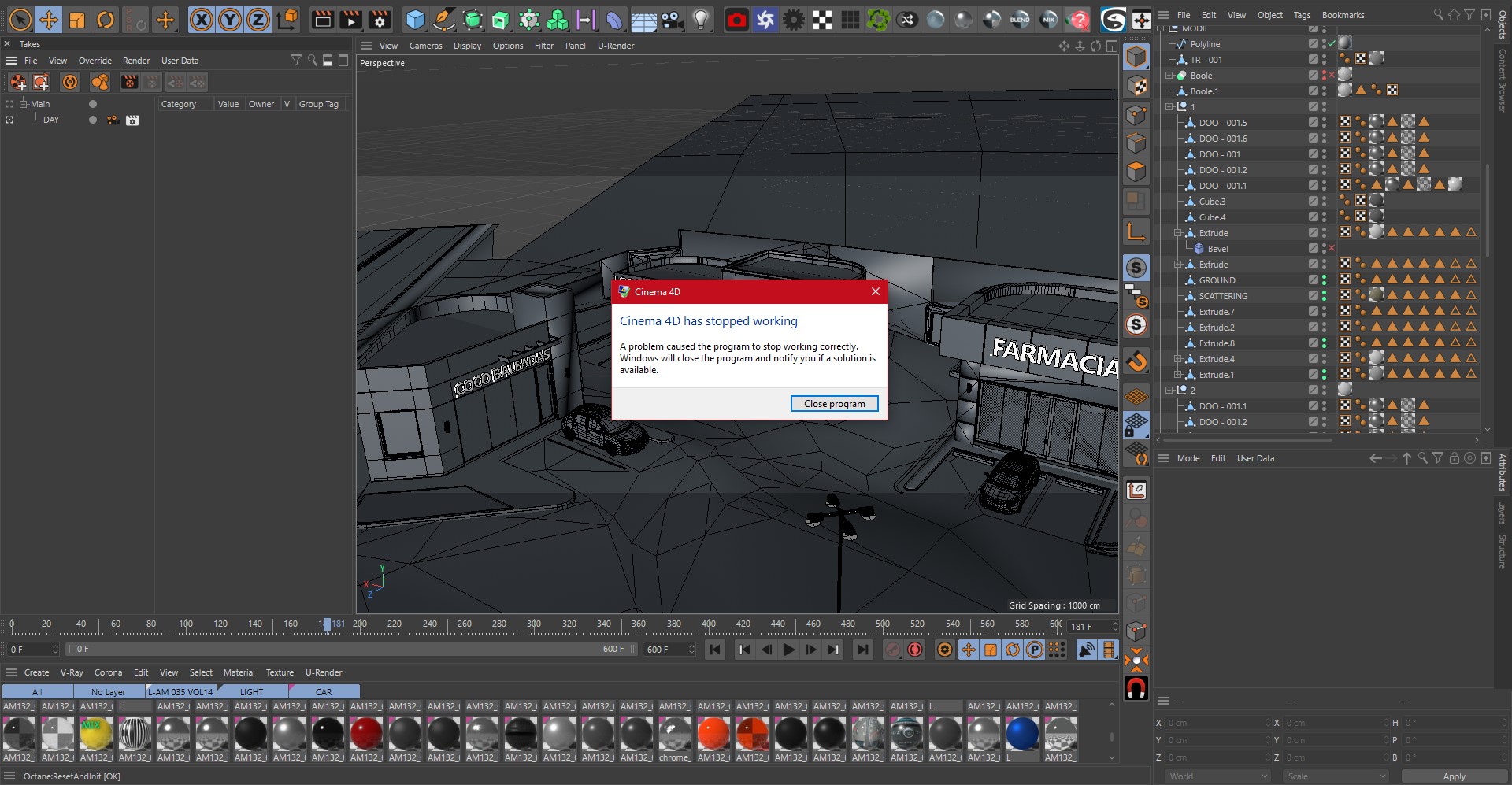Toggle the red X on Bevel object

click(1332, 249)
